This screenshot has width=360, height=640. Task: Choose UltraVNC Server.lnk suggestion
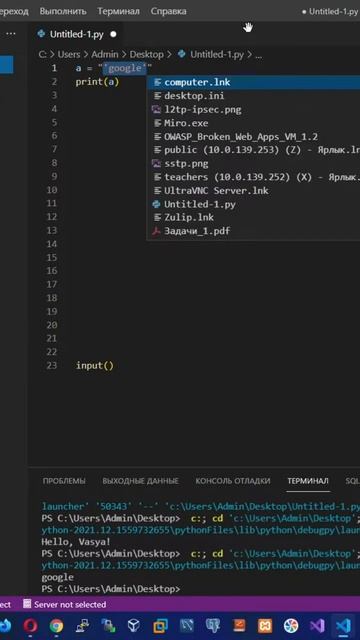pos(253,190)
